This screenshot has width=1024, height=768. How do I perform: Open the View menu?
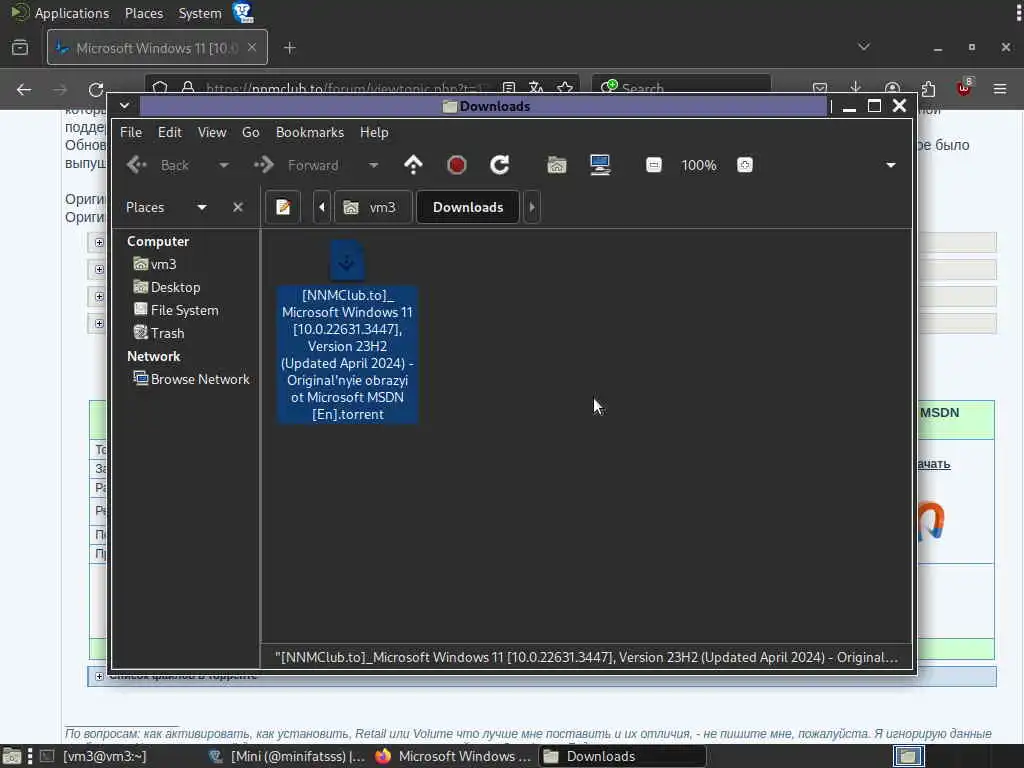point(212,132)
